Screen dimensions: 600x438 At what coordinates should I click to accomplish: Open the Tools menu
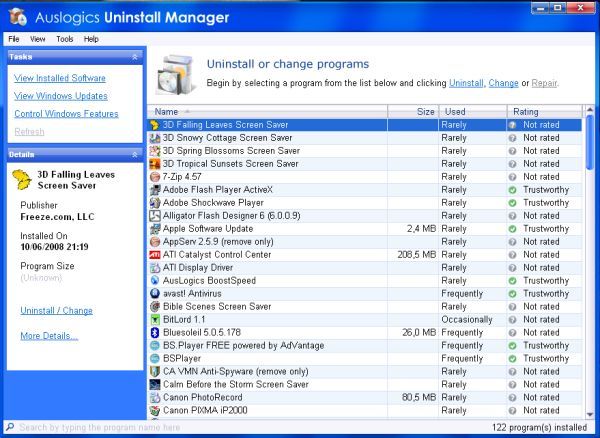[65, 39]
